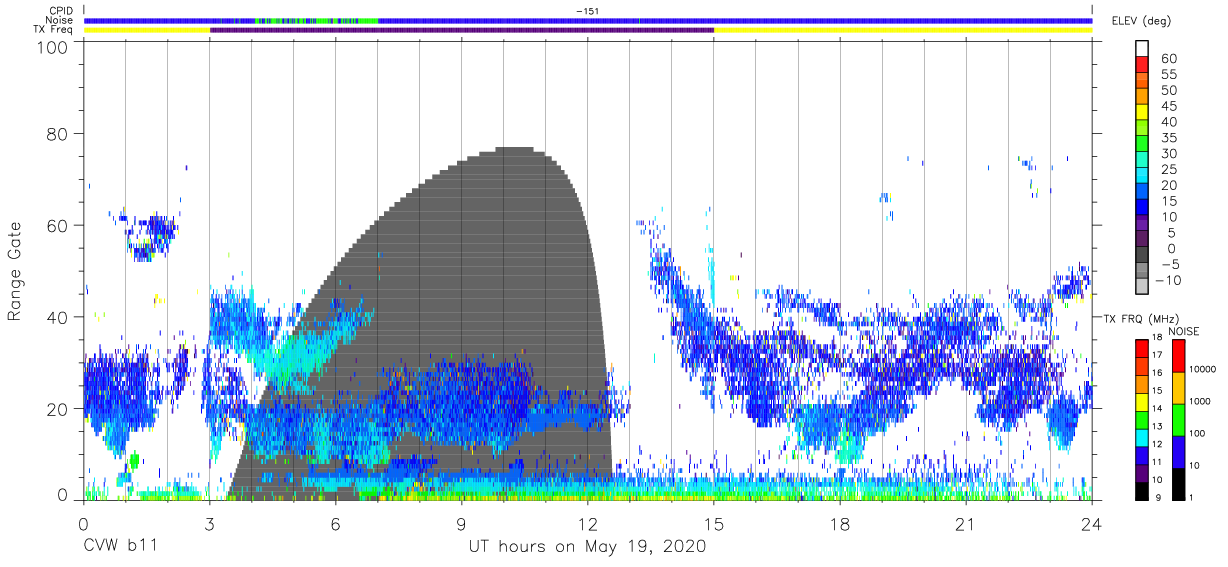1228x567 pixels.
Task: Click the '11' label on the TX FRQ colorbar
Action: pyautogui.click(x=1156, y=463)
